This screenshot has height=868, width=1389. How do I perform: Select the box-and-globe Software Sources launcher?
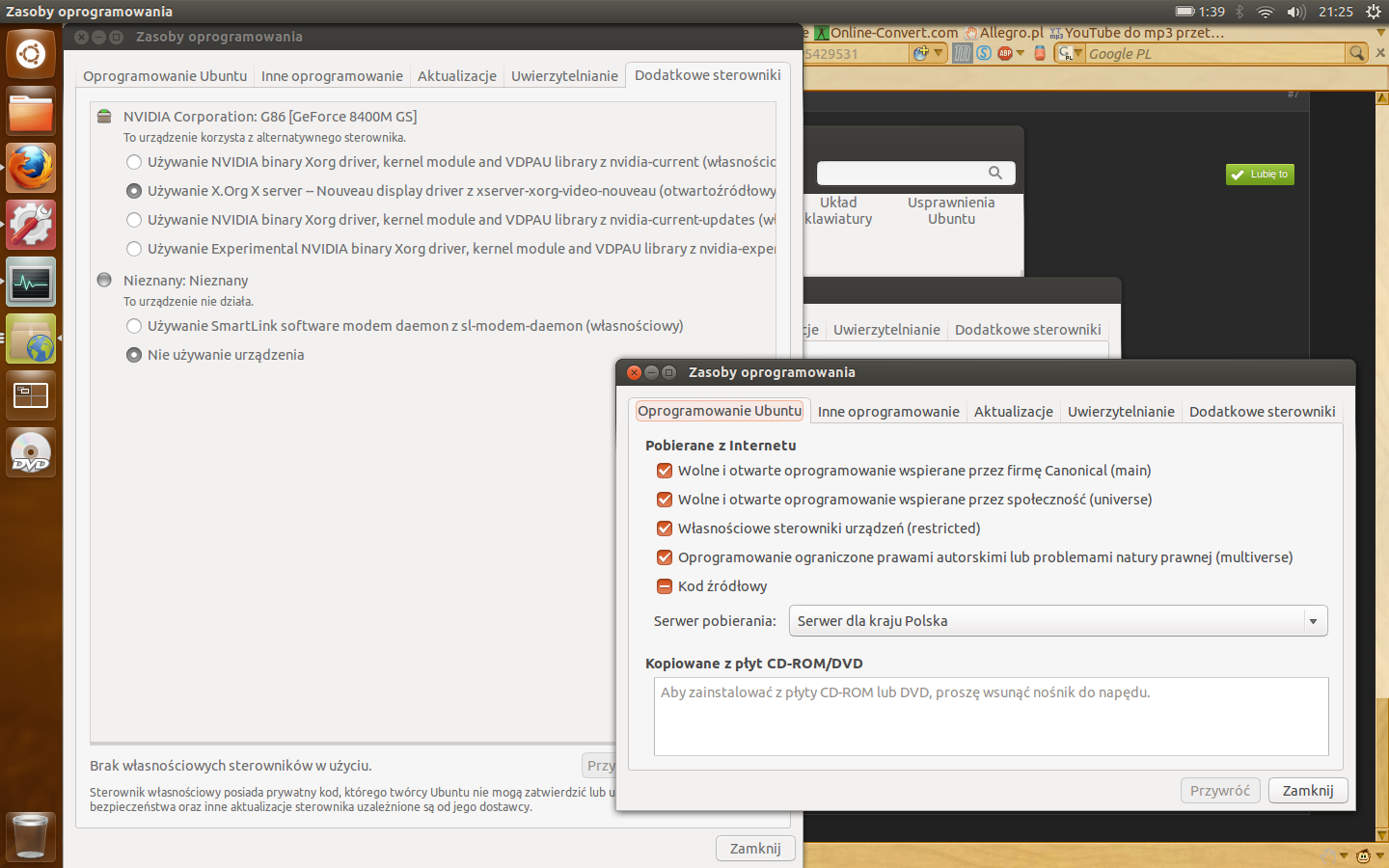click(31, 339)
